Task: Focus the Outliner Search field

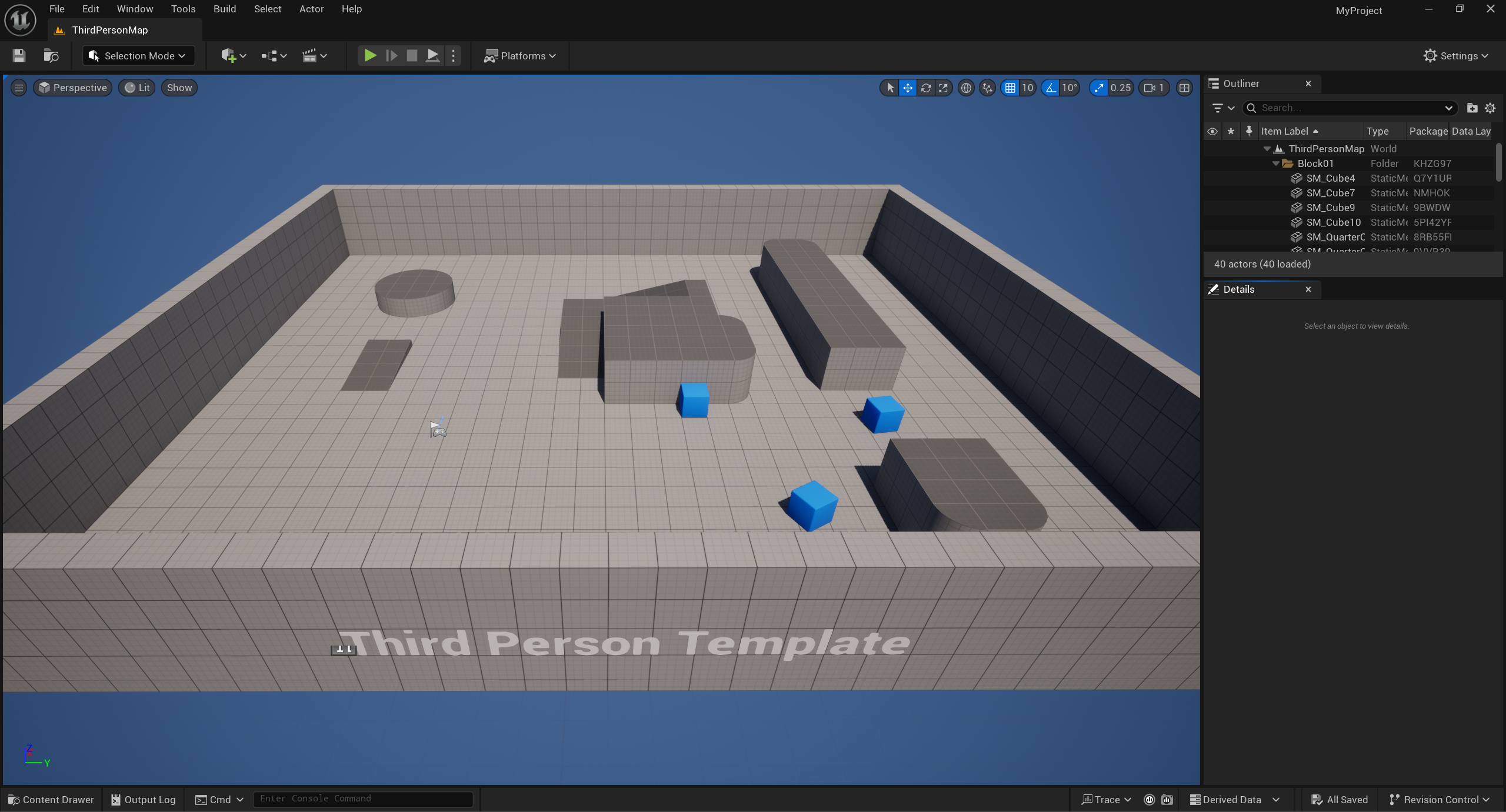Action: point(1350,108)
